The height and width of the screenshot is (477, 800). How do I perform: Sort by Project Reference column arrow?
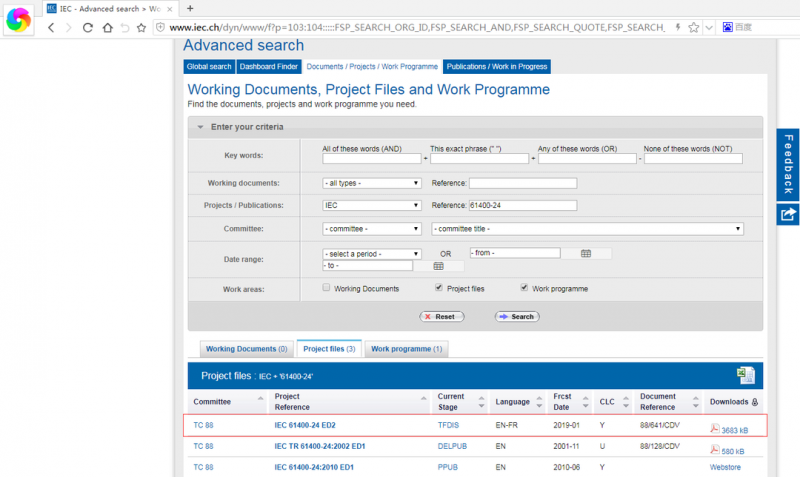pyautogui.click(x=423, y=398)
